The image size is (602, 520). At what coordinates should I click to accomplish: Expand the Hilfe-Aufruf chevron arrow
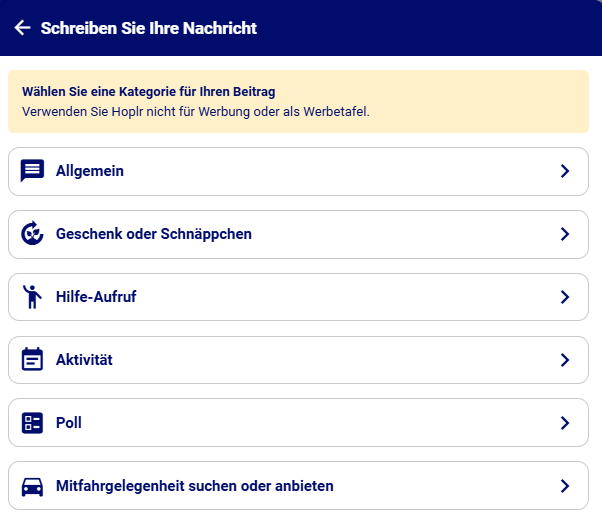[x=565, y=297]
